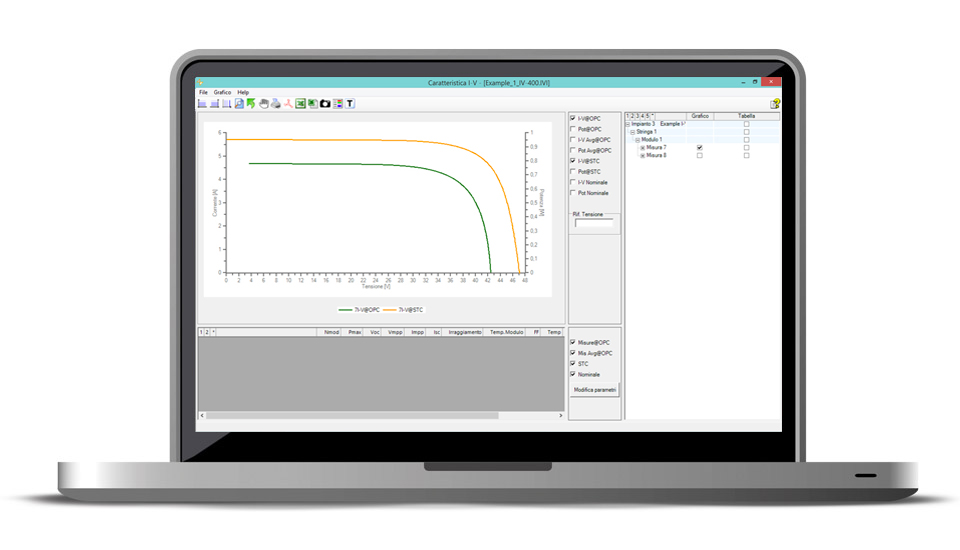
Task: Open the File menu
Action: pyautogui.click(x=203, y=92)
